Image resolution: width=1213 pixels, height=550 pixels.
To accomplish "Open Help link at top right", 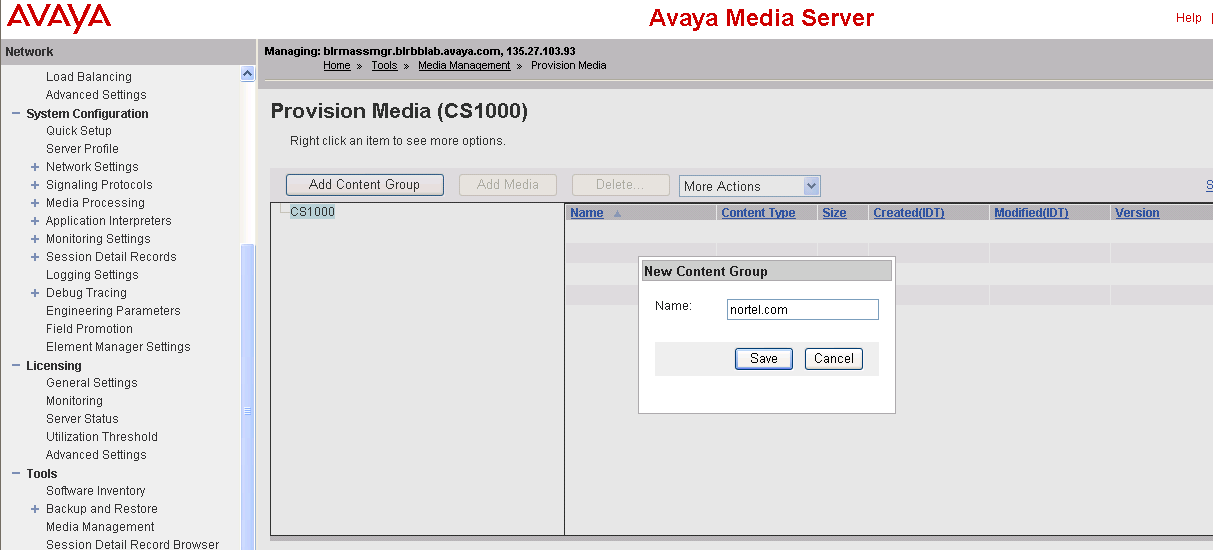I will pos(1189,18).
